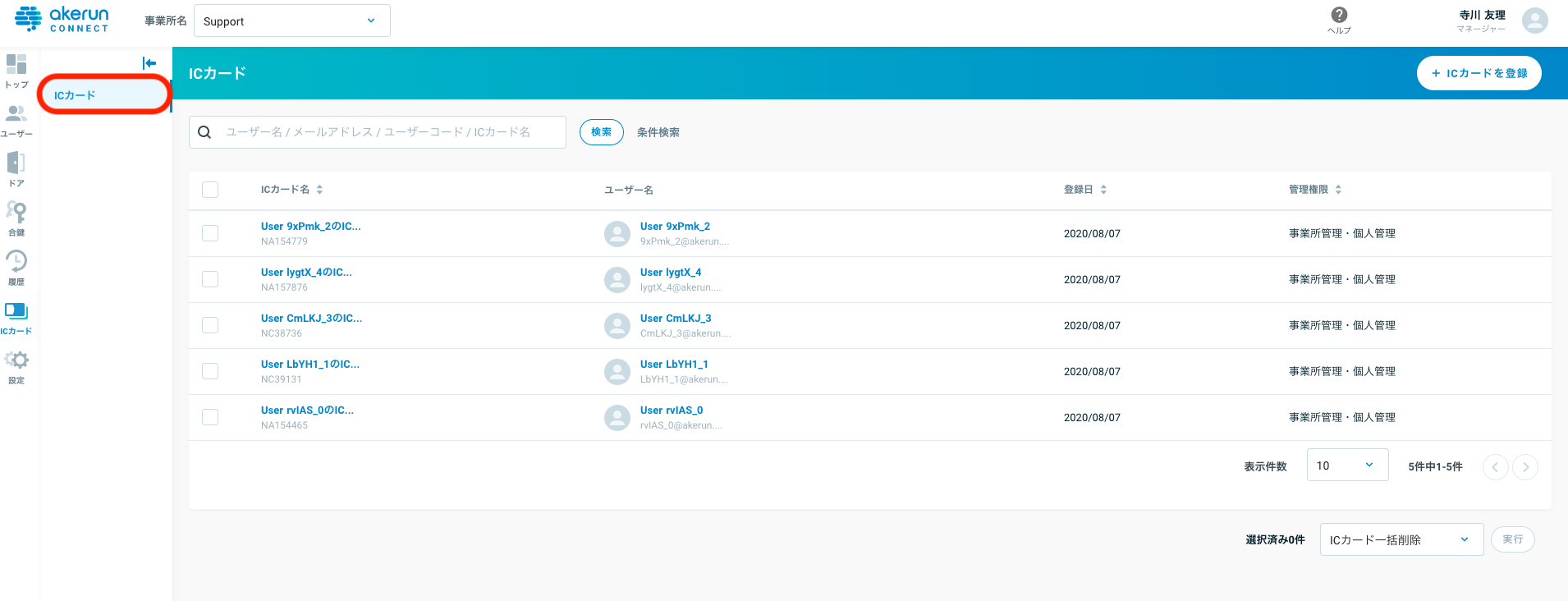Viewport: 1568px width, 601px height.
Task: Sort by 登録日 column arrows
Action: tap(1103, 190)
